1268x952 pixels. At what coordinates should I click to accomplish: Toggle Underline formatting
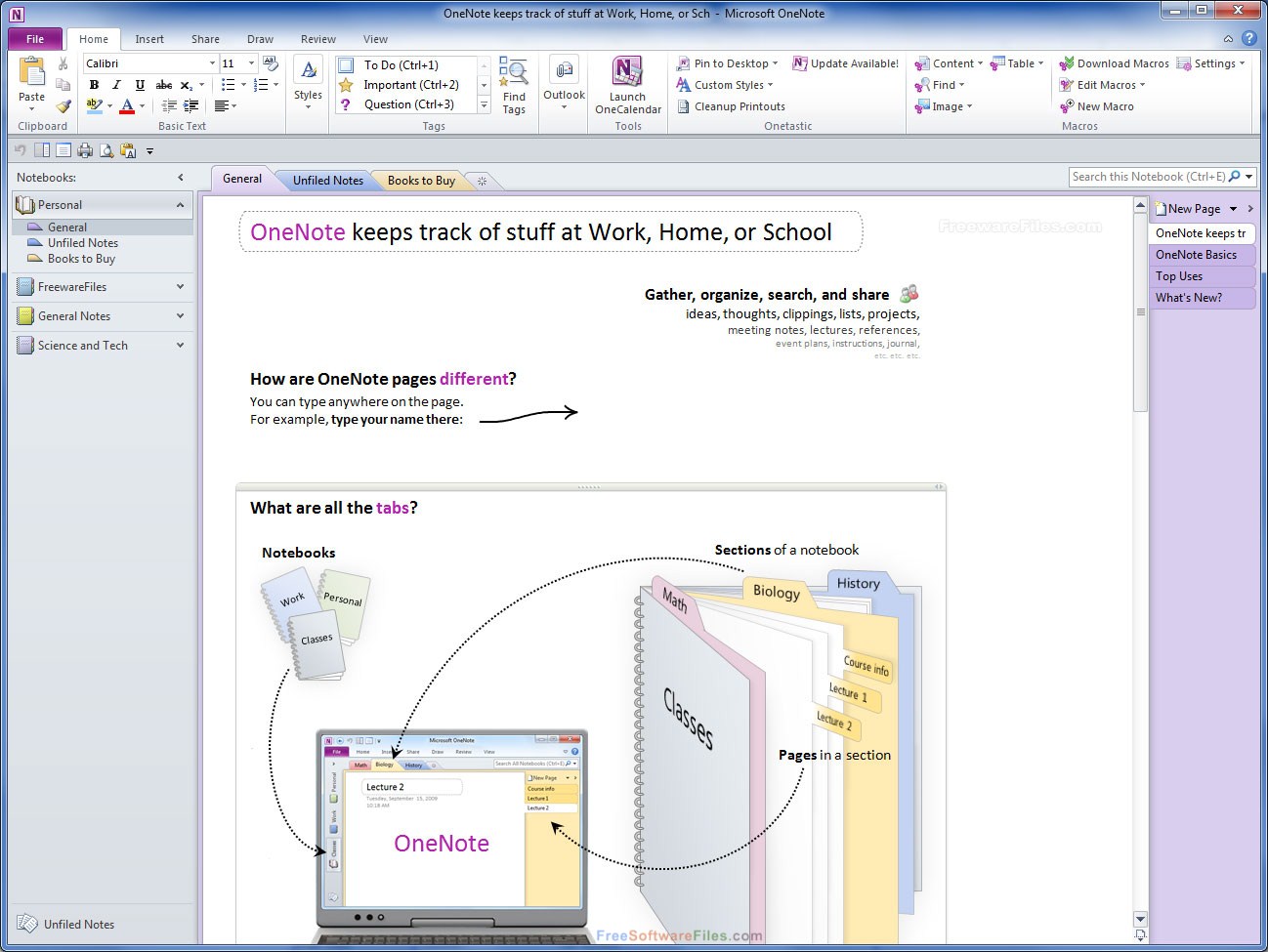[140, 85]
